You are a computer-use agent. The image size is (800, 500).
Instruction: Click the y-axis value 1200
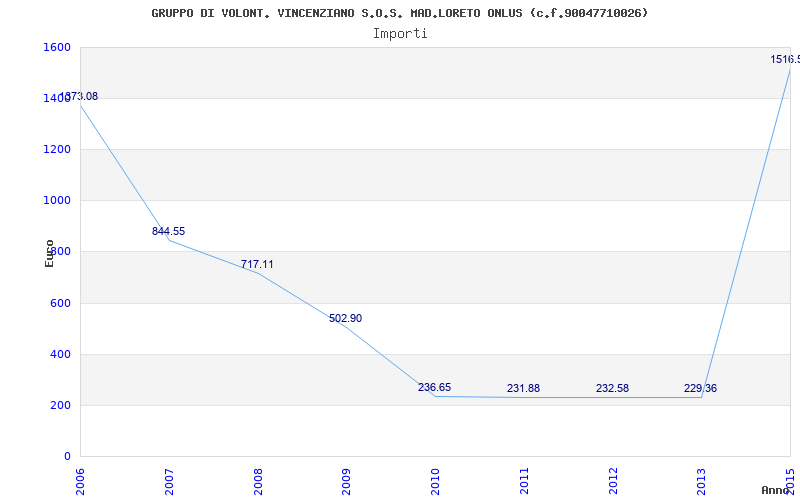click(x=57, y=149)
